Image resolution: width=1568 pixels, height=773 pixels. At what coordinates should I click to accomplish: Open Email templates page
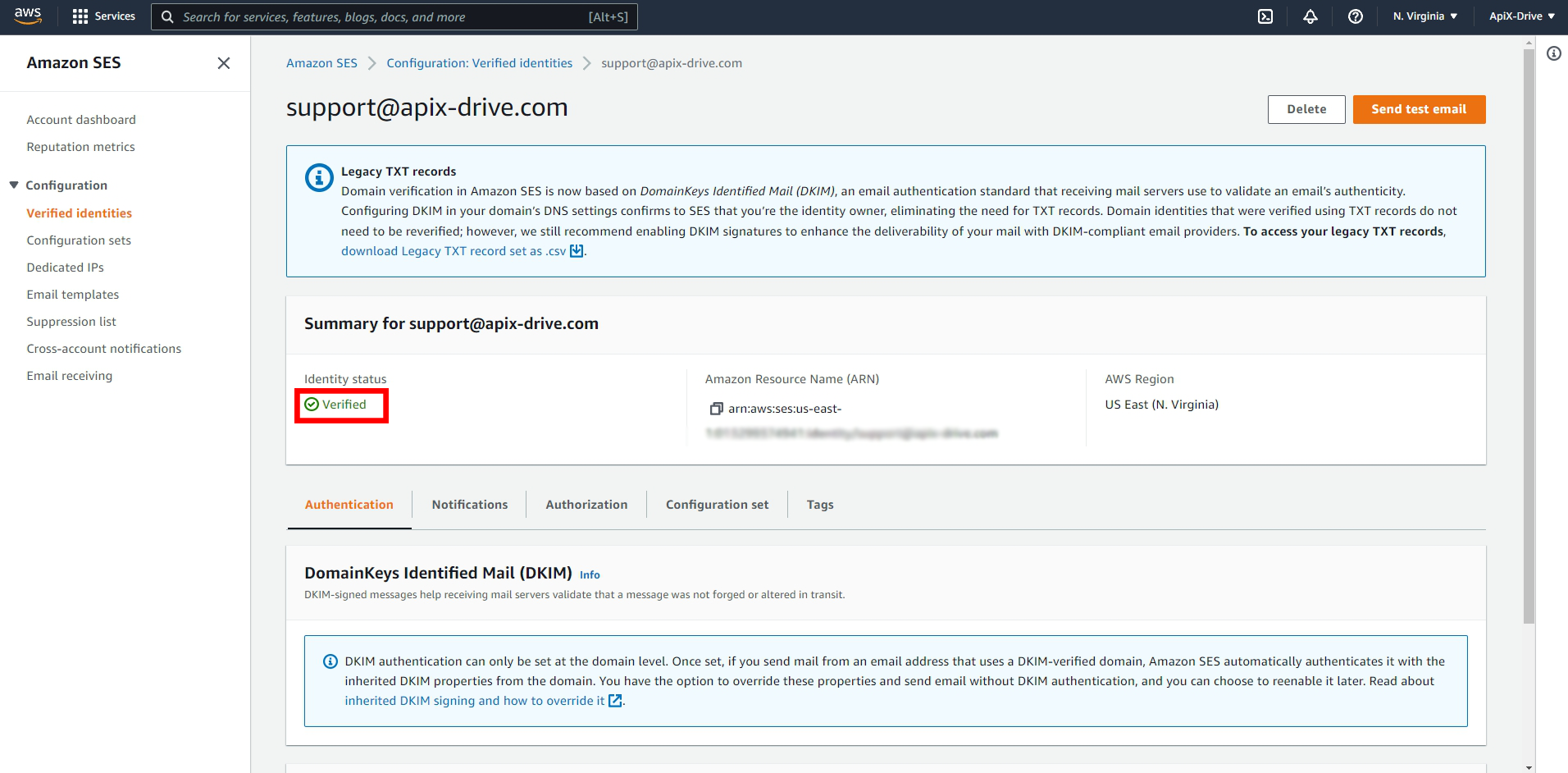click(72, 295)
